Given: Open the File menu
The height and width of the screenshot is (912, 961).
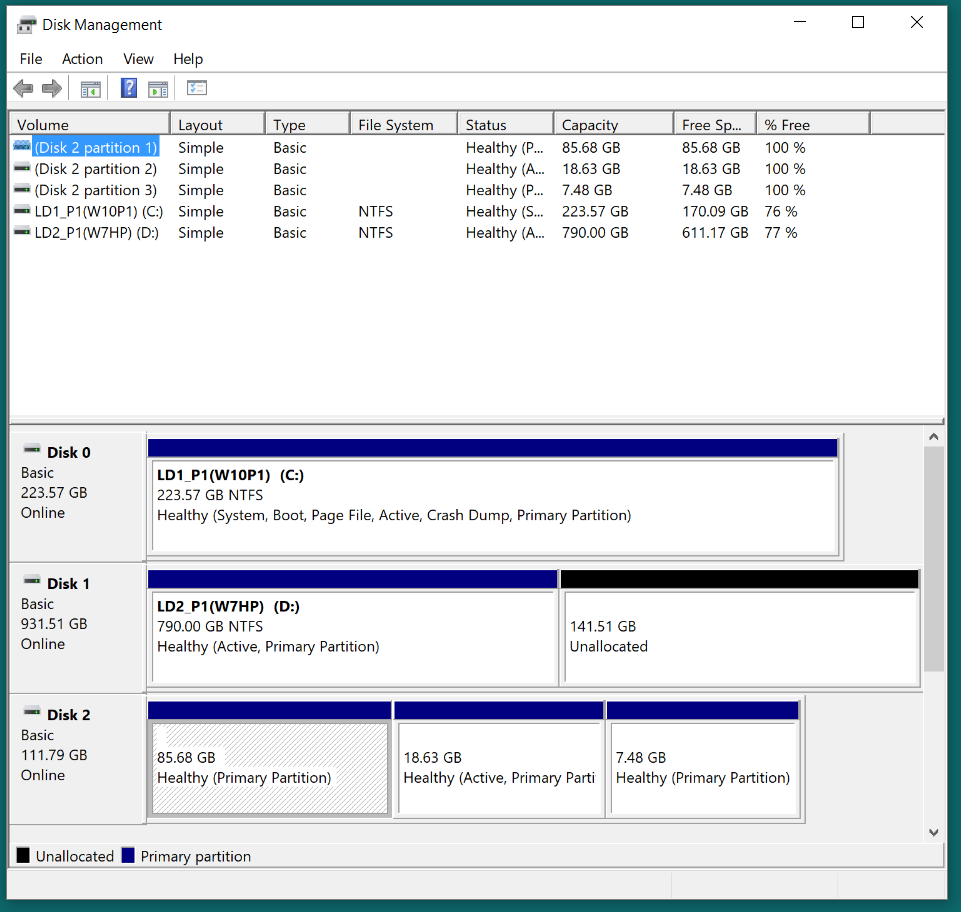Looking at the screenshot, I should click(x=31, y=59).
